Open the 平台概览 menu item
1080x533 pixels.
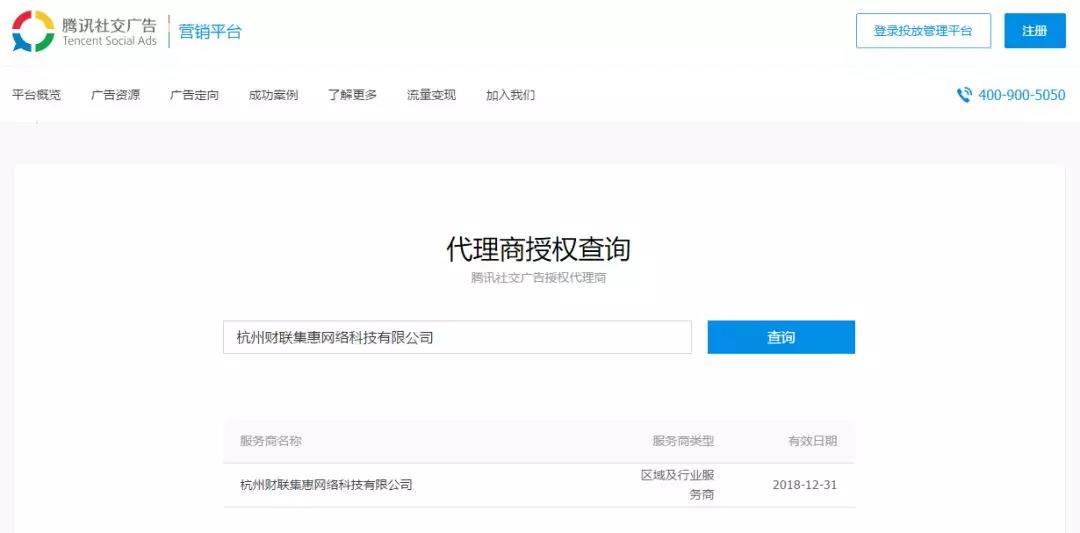click(37, 95)
